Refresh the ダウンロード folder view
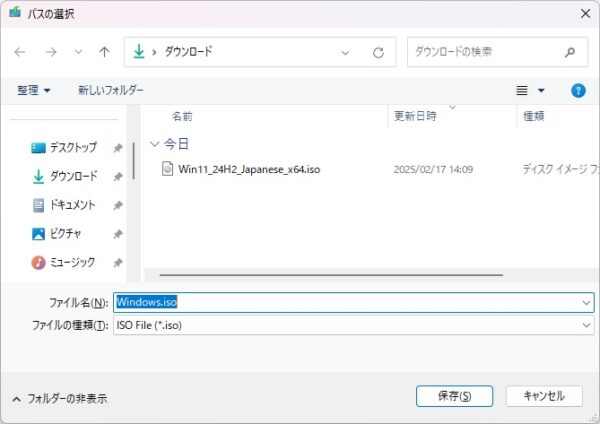 click(378, 52)
